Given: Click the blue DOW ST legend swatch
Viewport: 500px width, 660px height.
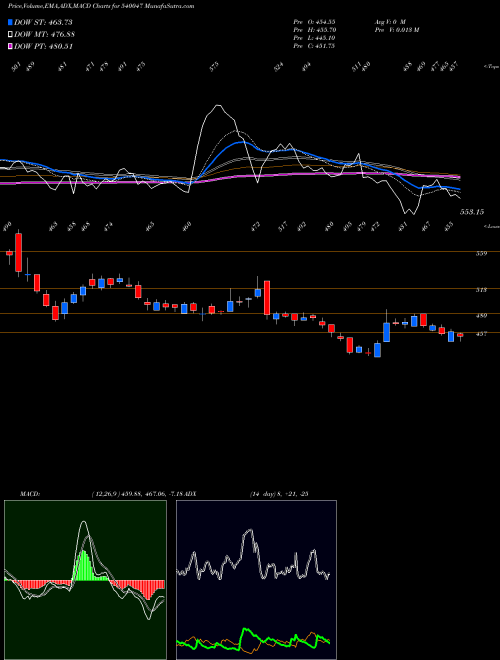Looking at the screenshot, I should point(10,22).
